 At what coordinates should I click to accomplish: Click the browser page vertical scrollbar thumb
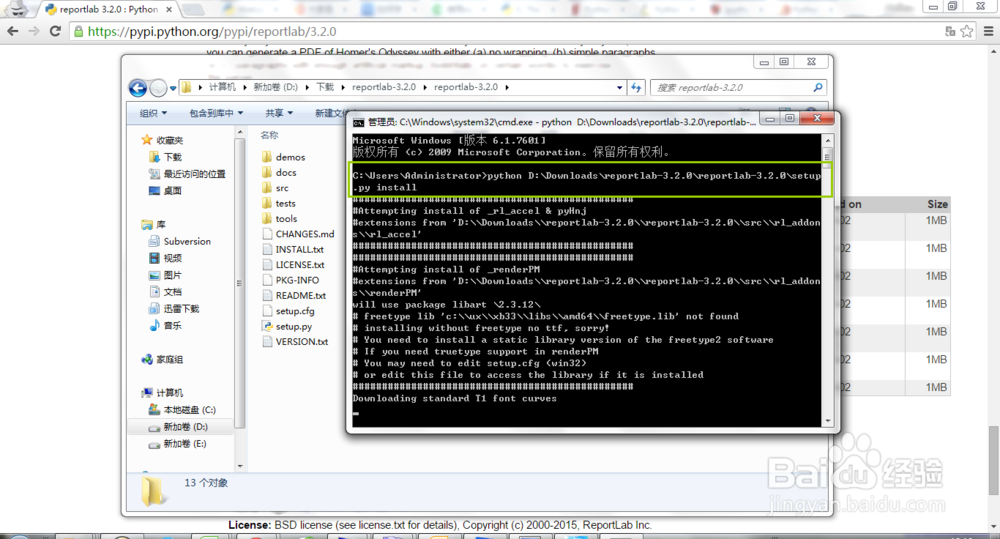point(993,460)
